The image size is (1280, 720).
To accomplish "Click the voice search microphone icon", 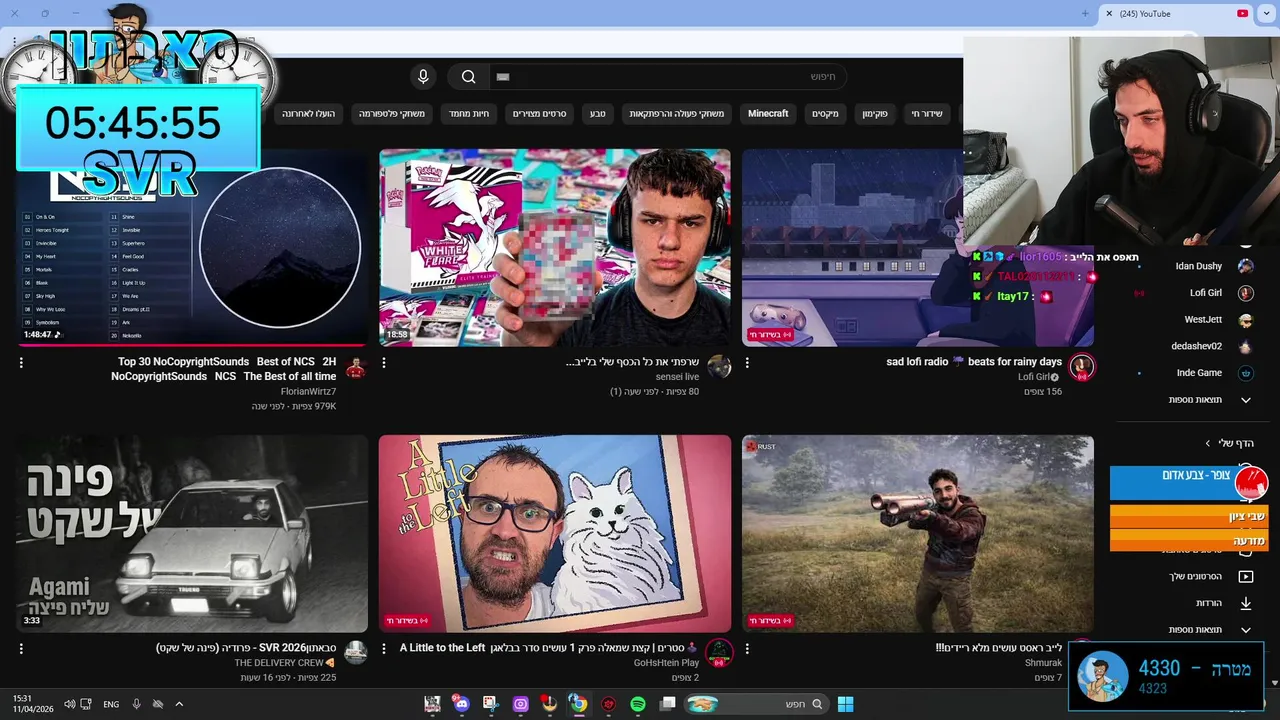I will [x=423, y=77].
